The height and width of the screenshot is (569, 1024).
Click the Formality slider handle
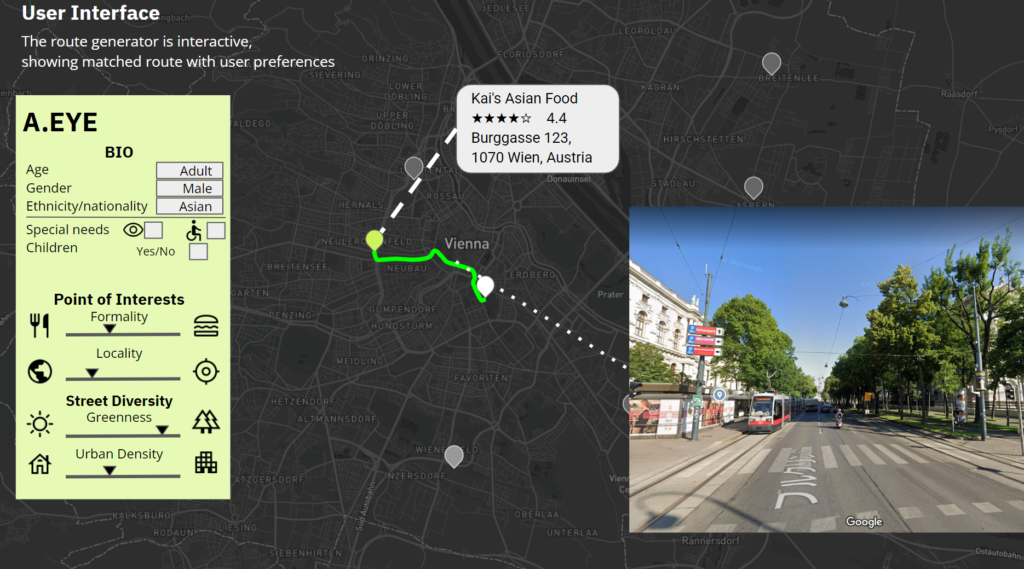(110, 329)
